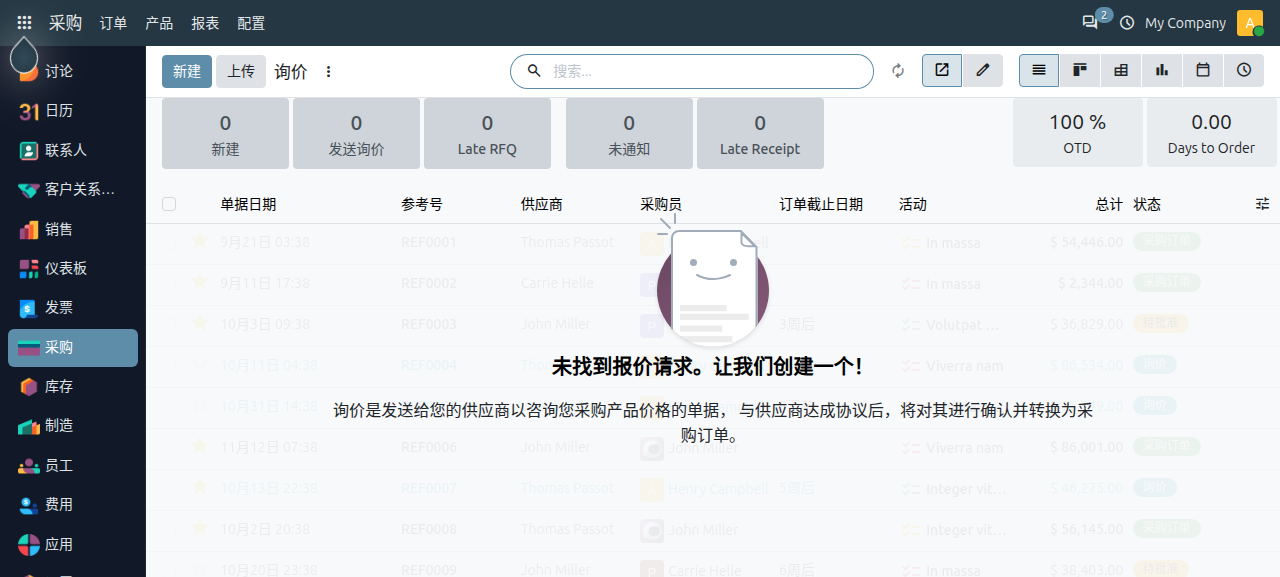1280x577 pixels.
Task: Click the 上传 button
Action: click(x=241, y=71)
